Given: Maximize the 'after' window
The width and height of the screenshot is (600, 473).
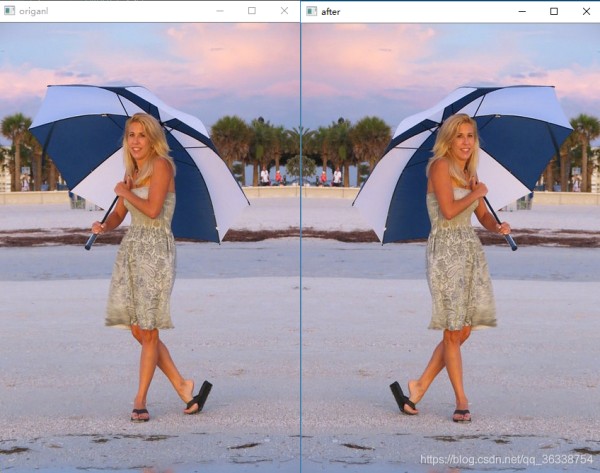Looking at the screenshot, I should [554, 11].
